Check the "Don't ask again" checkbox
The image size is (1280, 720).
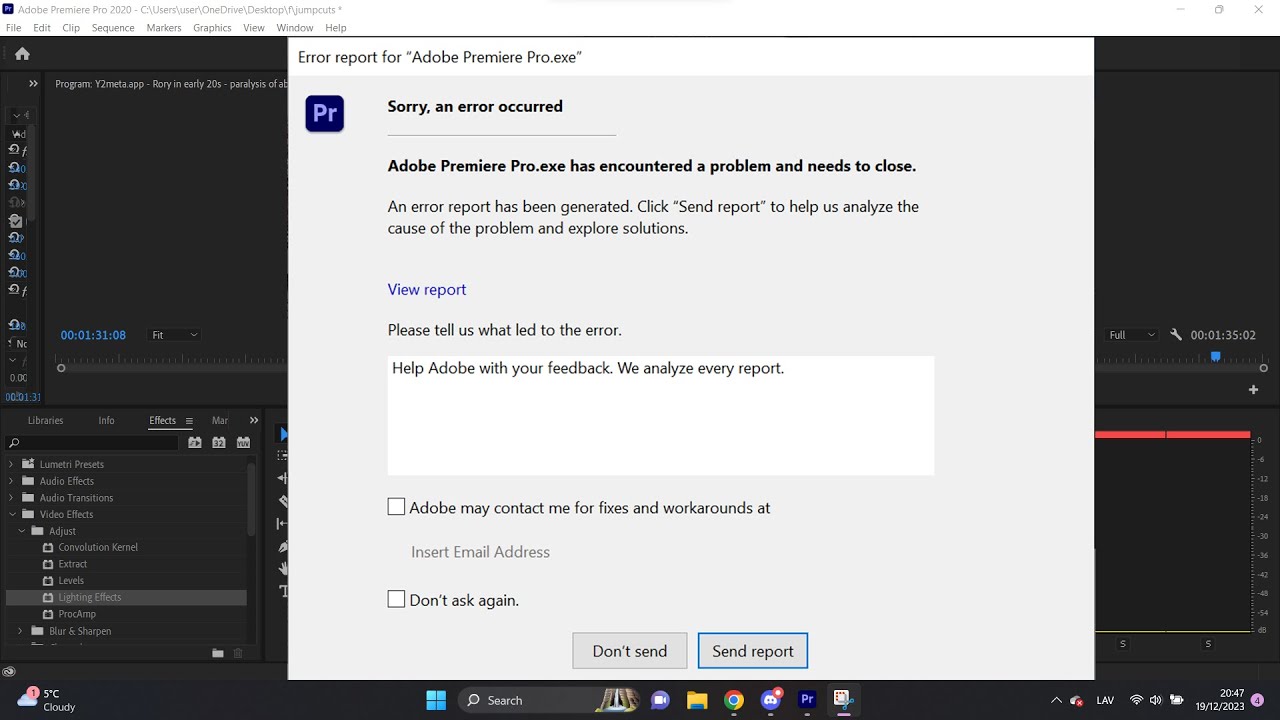tap(396, 599)
